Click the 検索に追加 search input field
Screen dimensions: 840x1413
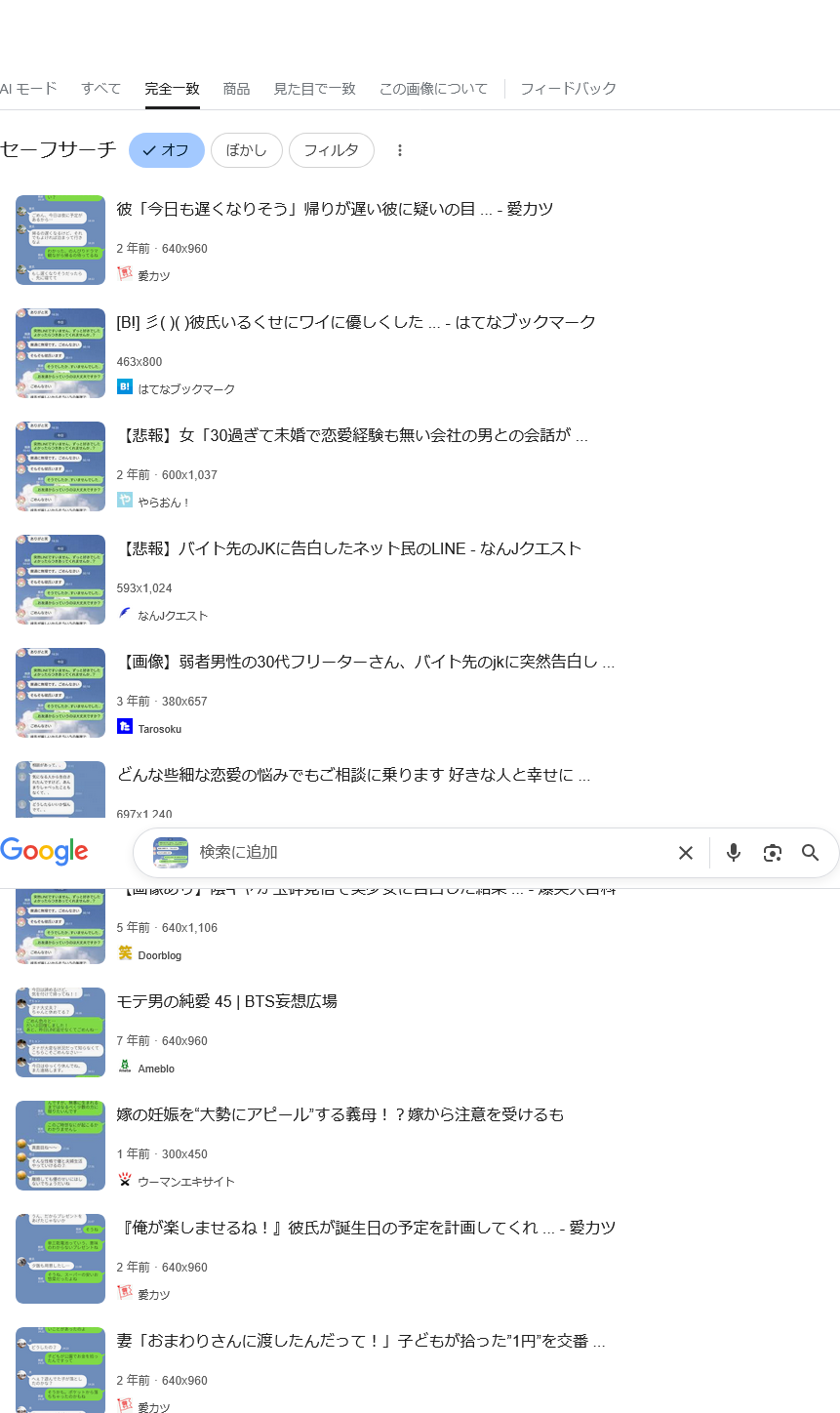point(429,853)
